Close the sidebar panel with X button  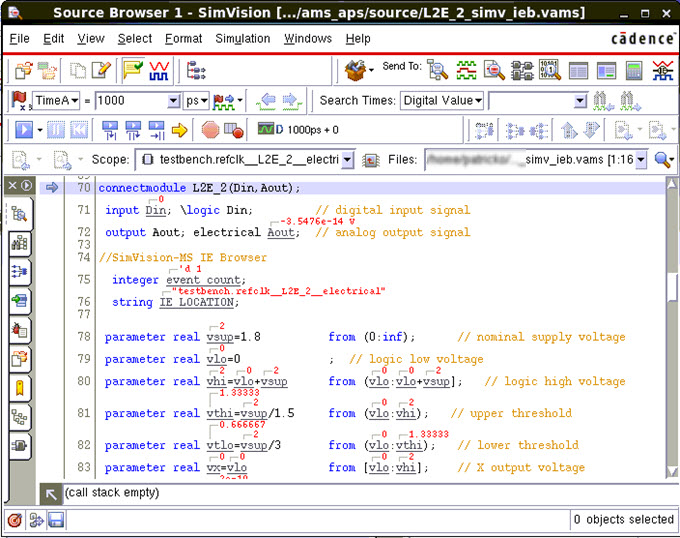pyautogui.click(x=12, y=186)
